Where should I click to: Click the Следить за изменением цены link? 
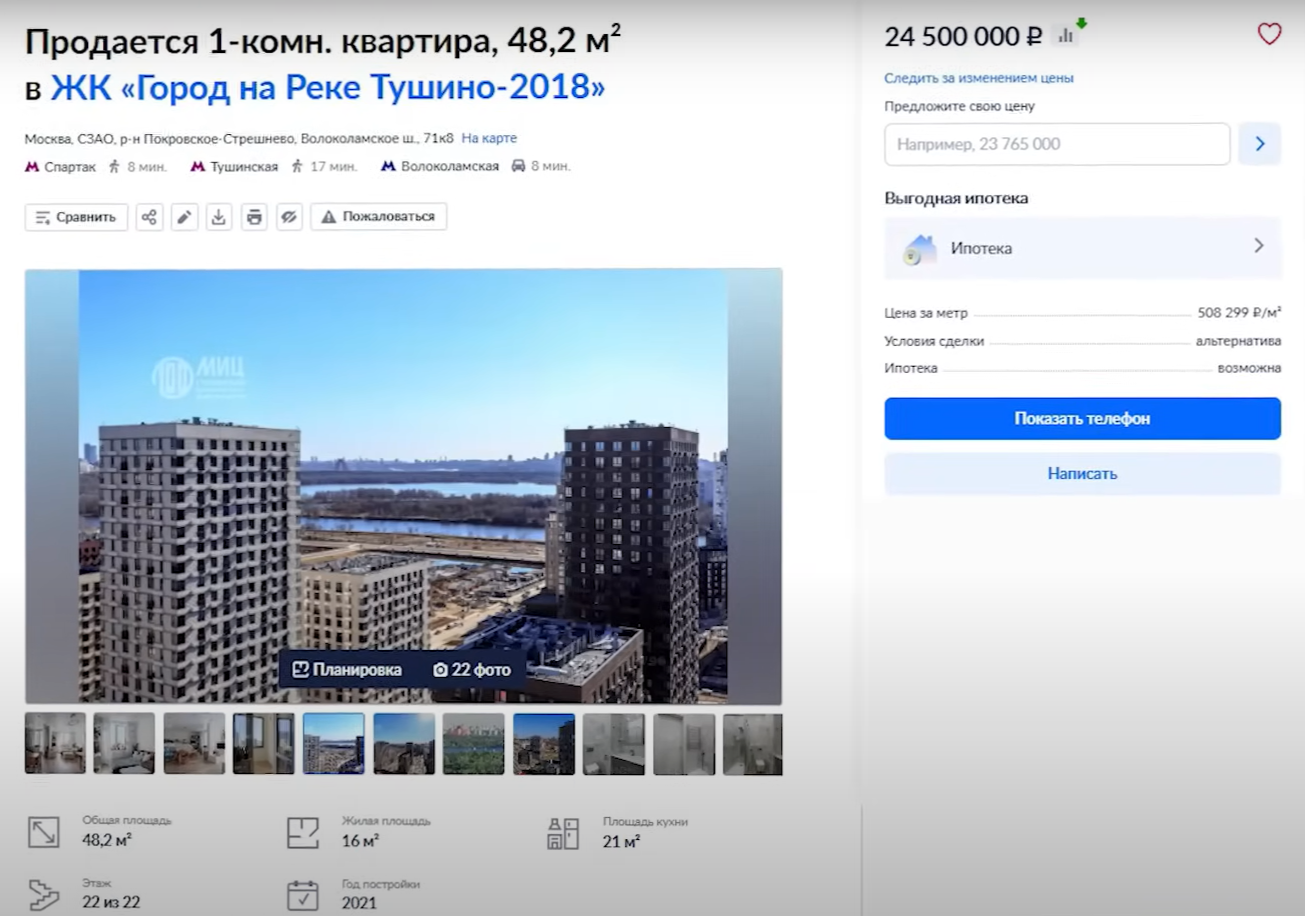pyautogui.click(x=978, y=78)
